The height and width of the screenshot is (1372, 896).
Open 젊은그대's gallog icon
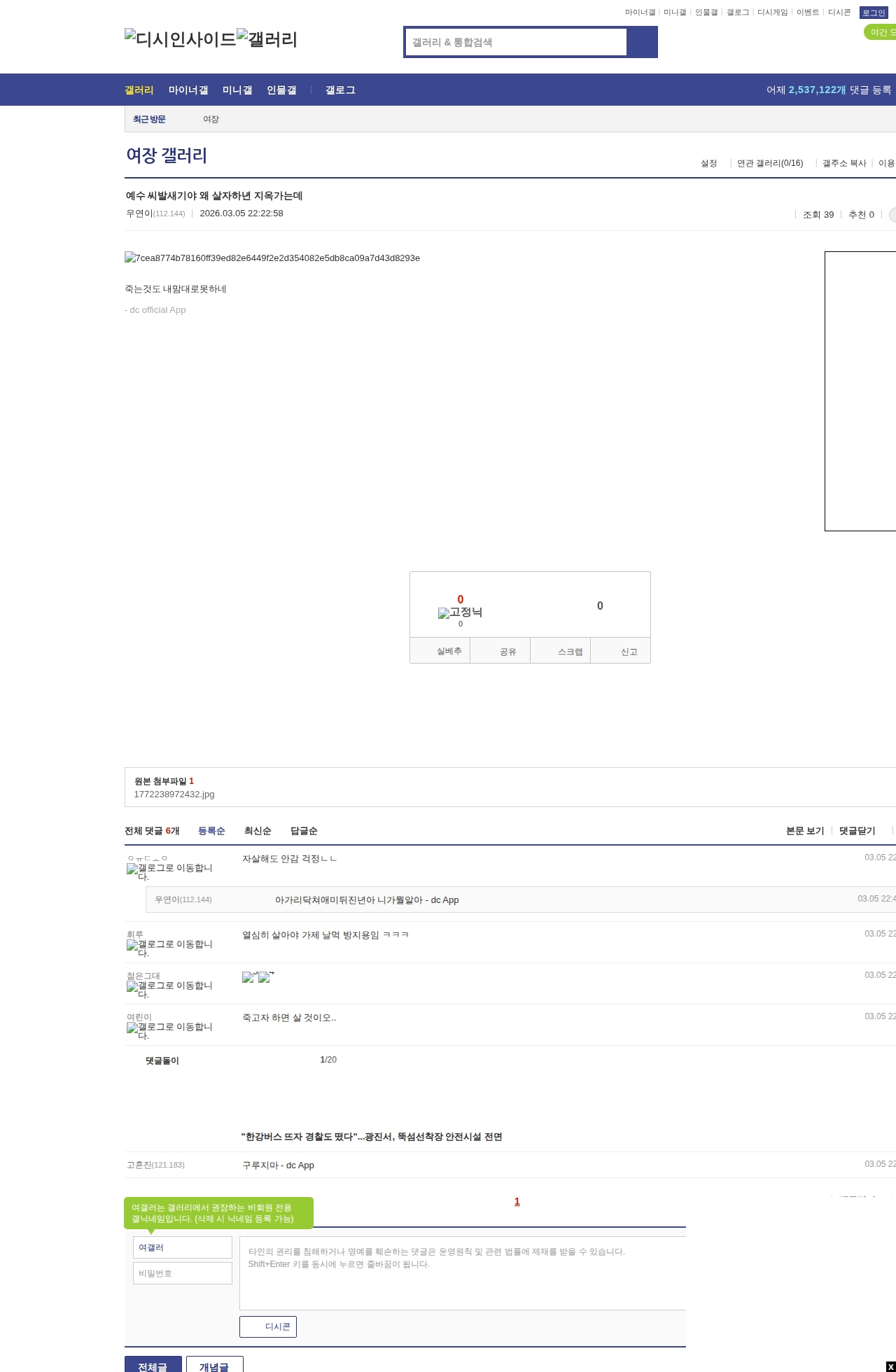pyautogui.click(x=132, y=986)
